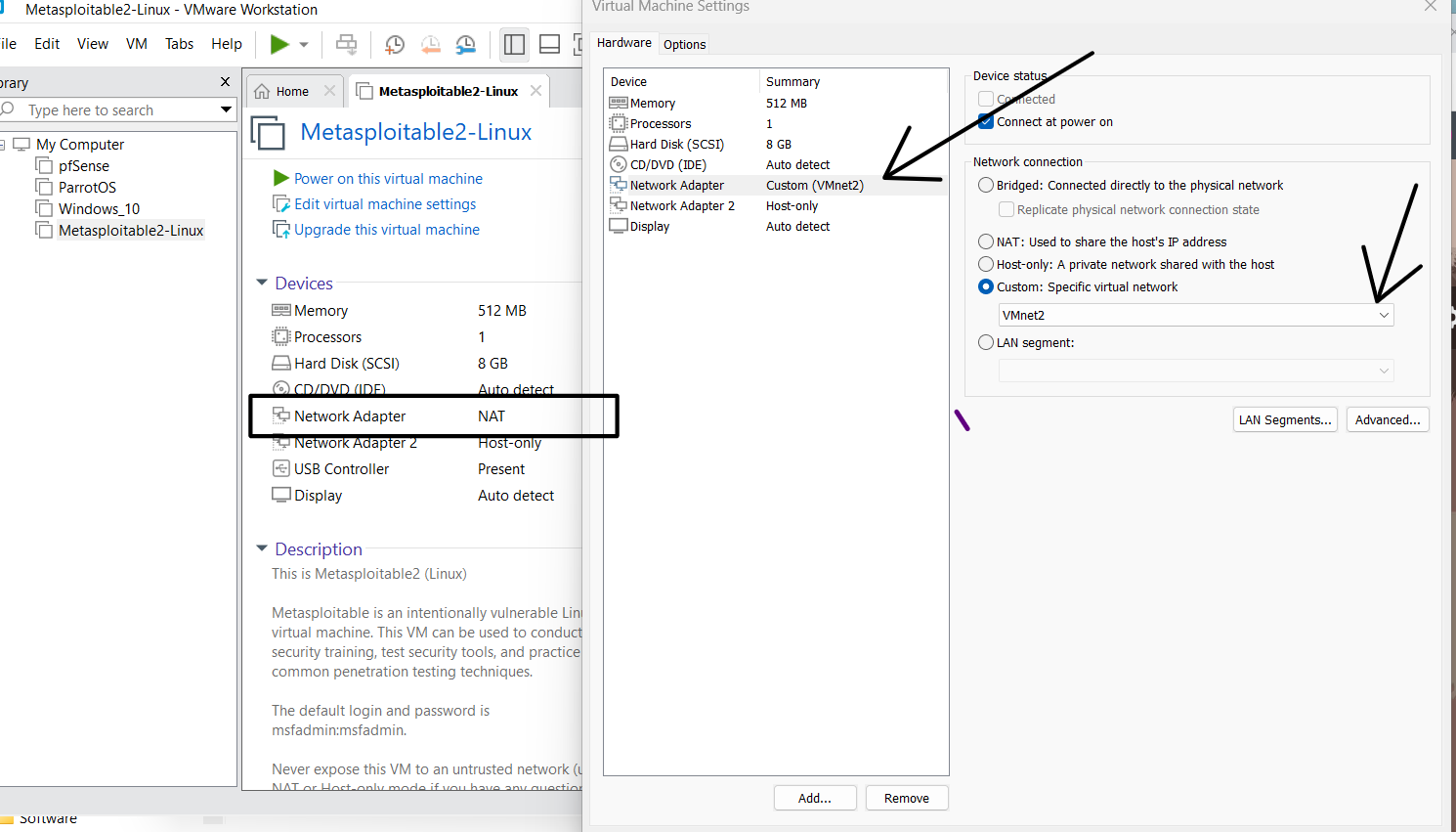
Task: Click Power on this virtual machine link
Action: point(388,178)
